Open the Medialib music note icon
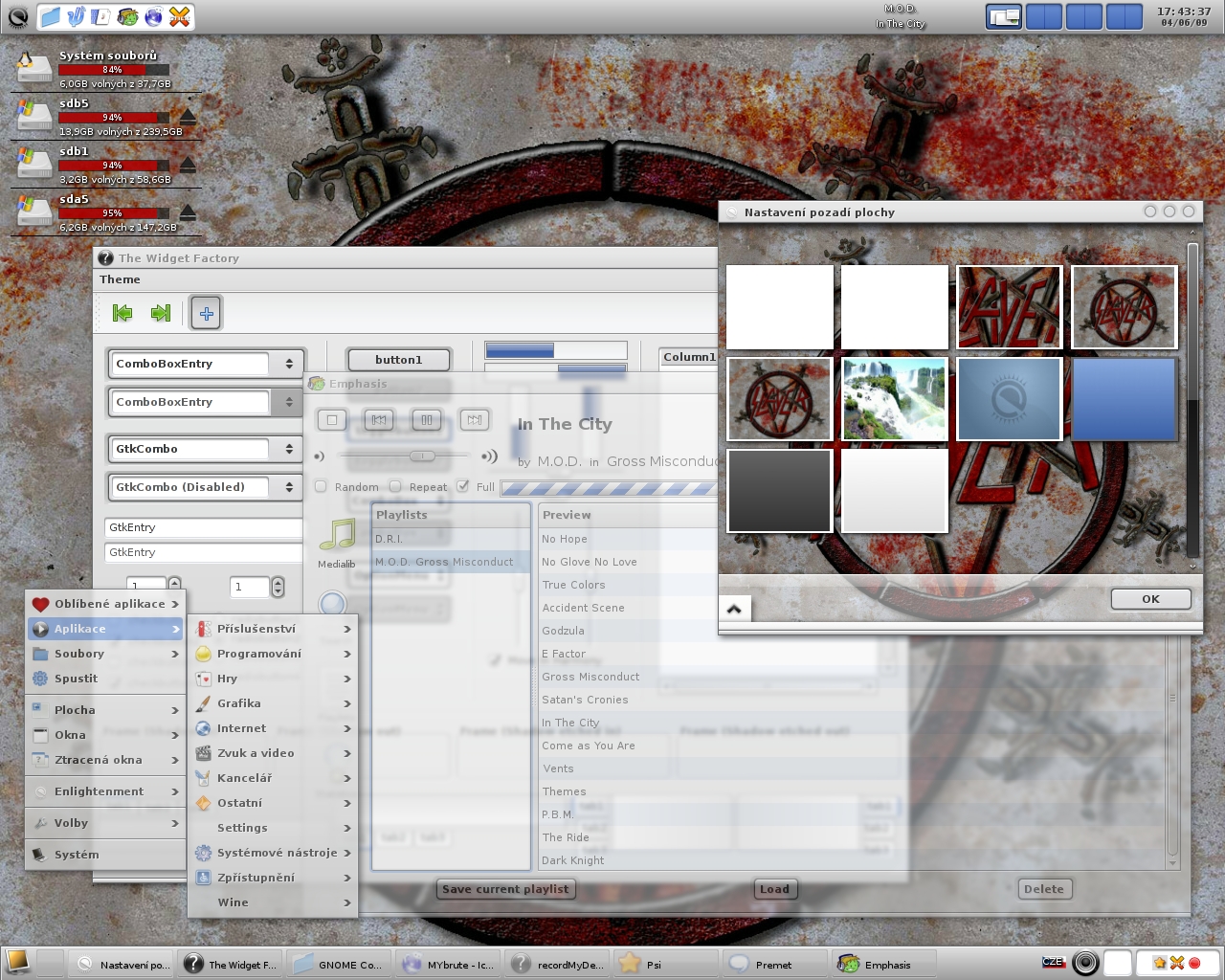 pos(337,536)
